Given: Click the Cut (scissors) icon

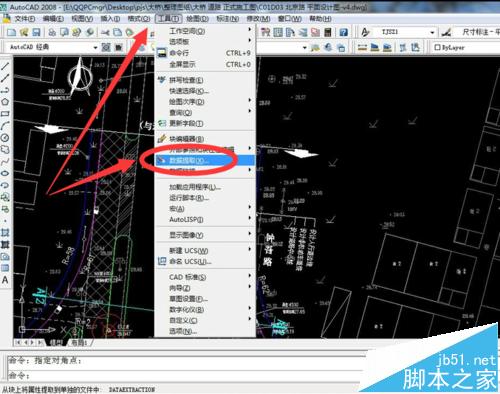Looking at the screenshot, I should click(106, 32).
